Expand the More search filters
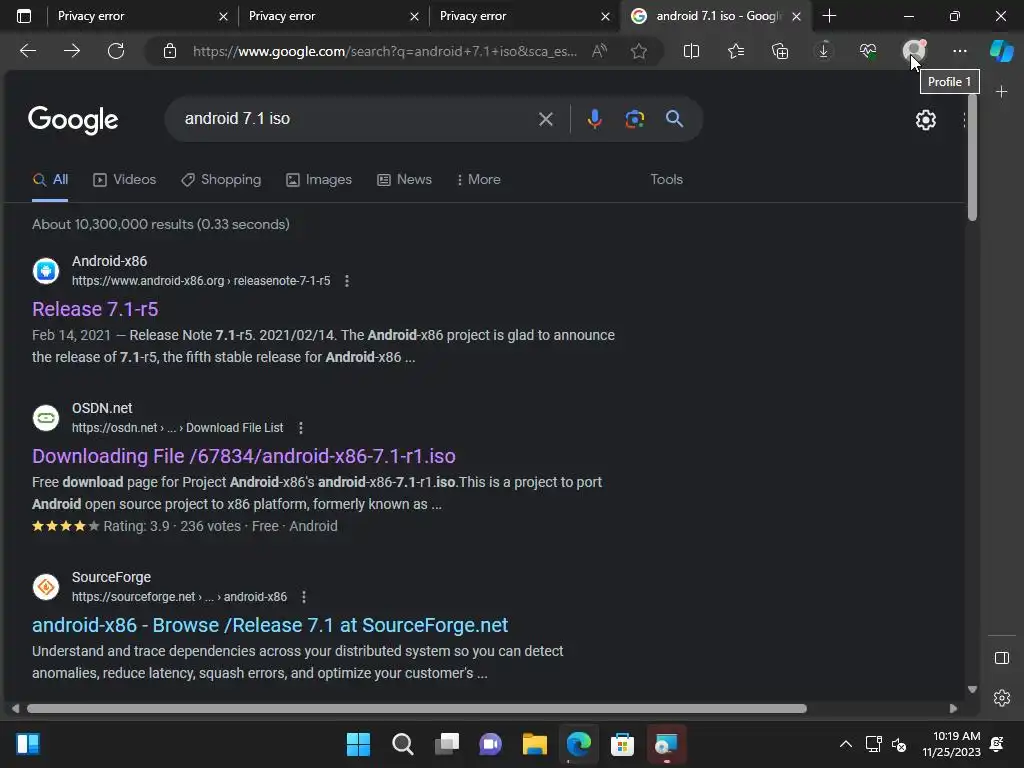This screenshot has width=1024, height=768. pos(479,180)
